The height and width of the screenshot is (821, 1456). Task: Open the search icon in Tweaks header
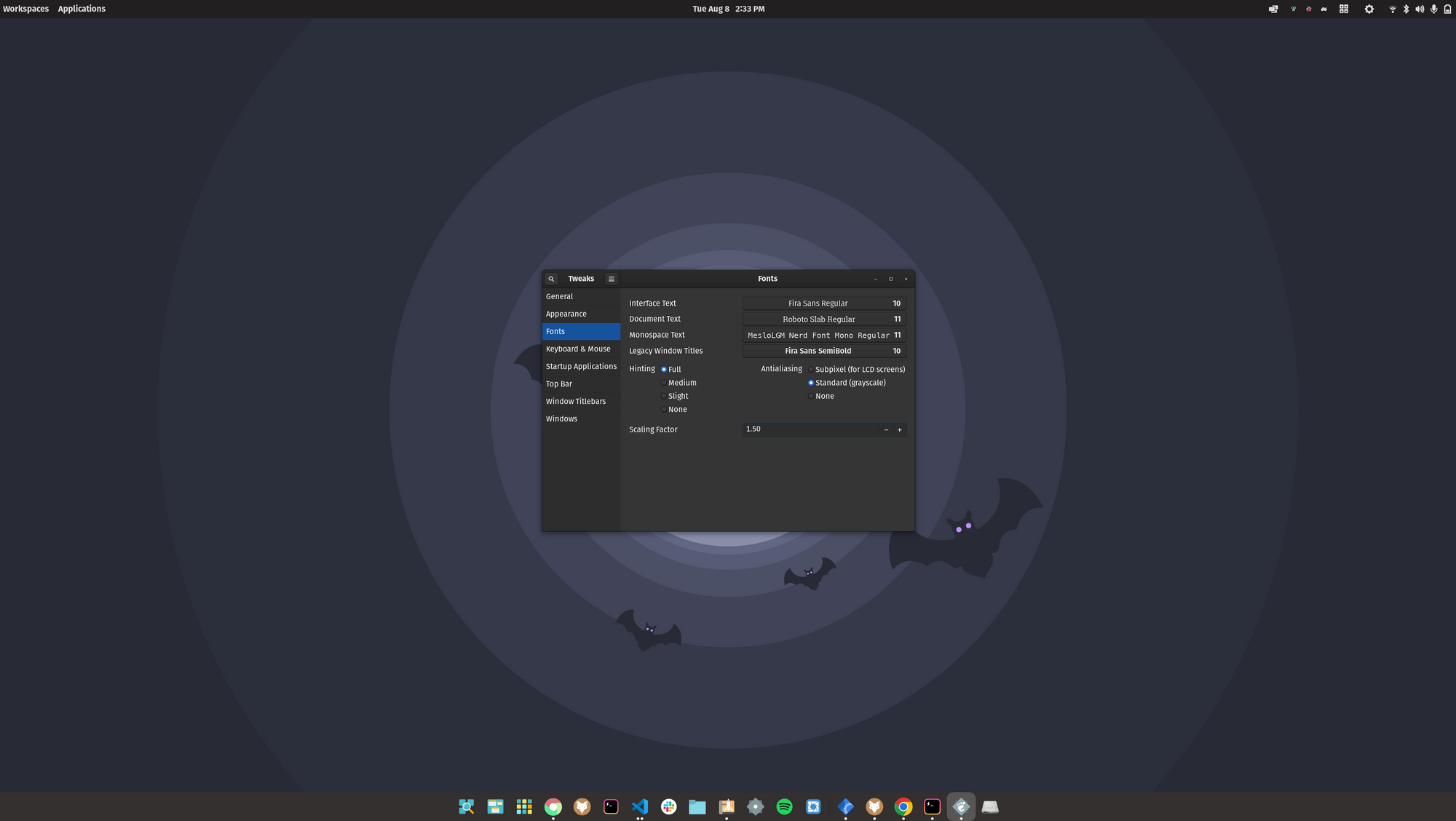[x=551, y=279]
